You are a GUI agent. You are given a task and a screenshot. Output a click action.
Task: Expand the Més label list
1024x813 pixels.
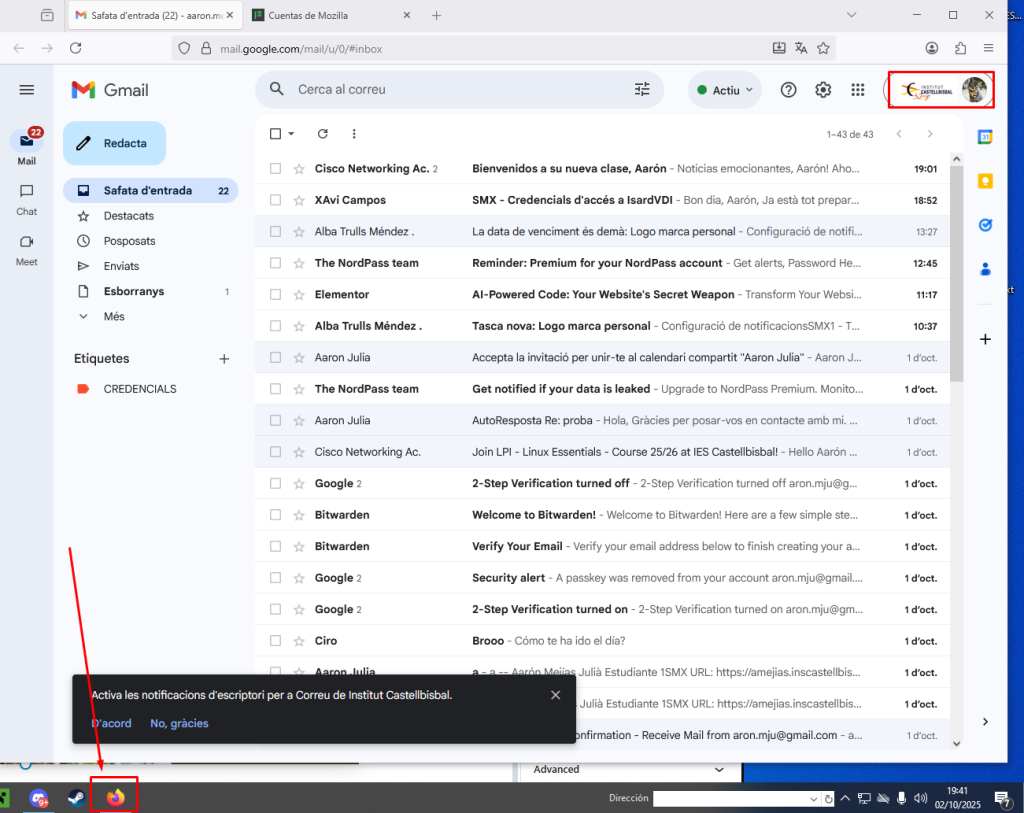(114, 316)
